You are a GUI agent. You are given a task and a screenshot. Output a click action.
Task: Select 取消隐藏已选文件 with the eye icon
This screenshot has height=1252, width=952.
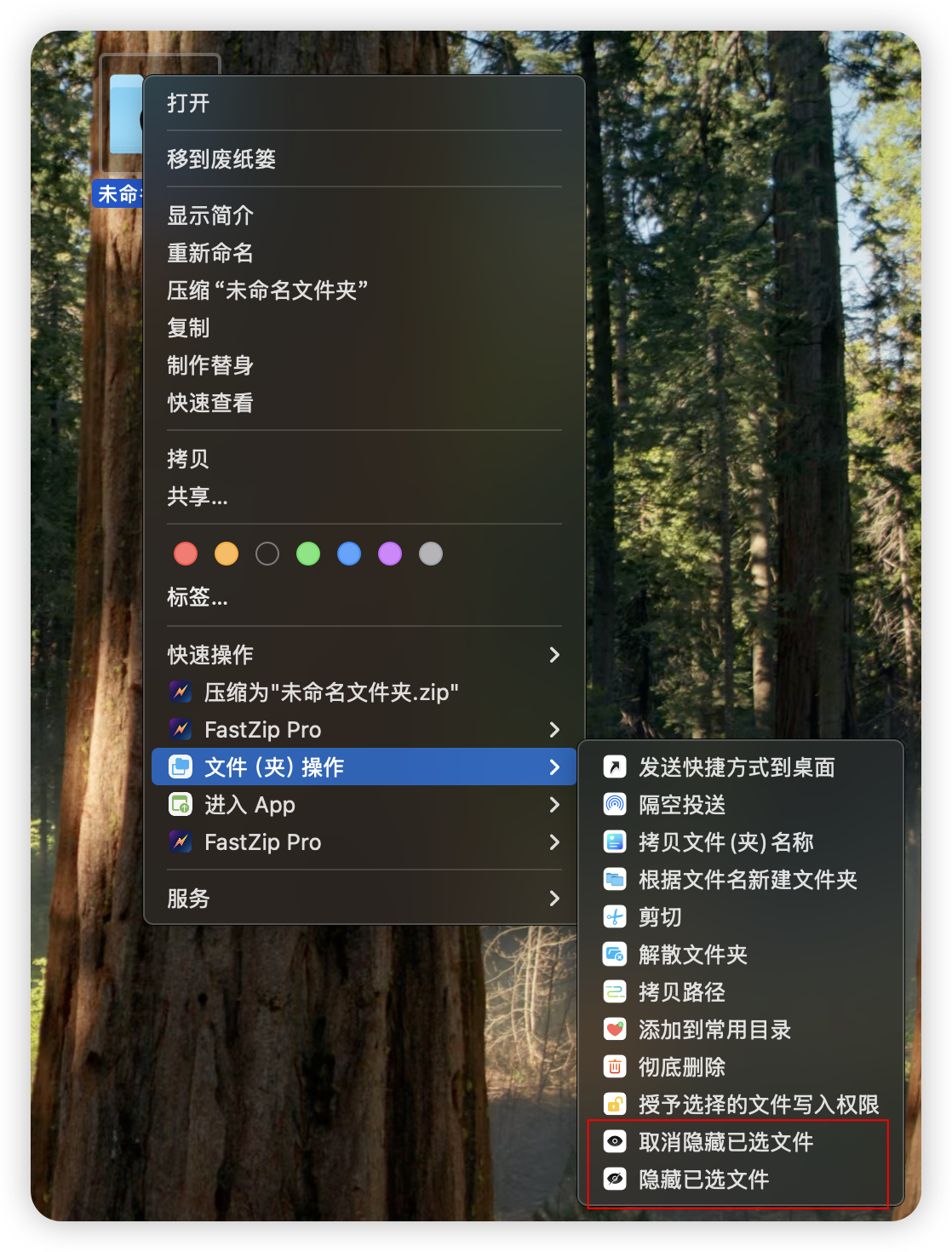(x=725, y=1142)
